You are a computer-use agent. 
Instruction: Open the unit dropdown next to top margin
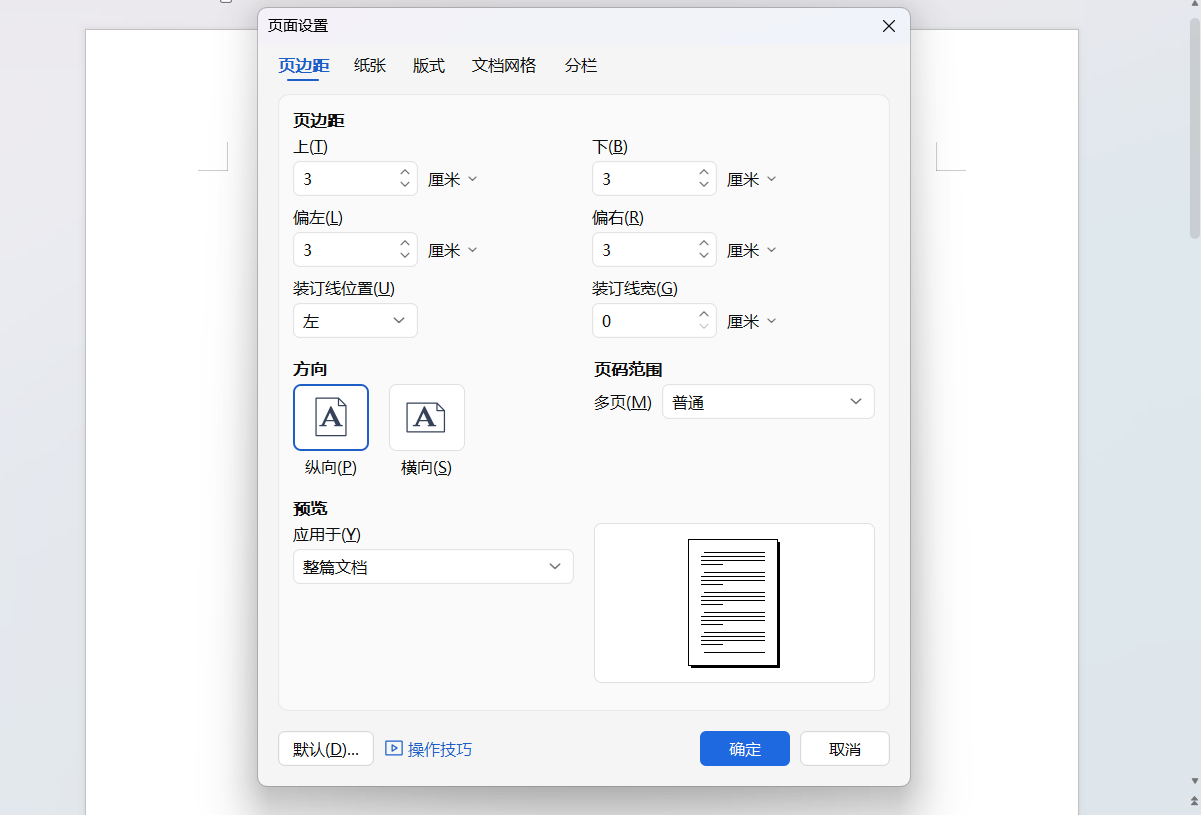point(452,178)
